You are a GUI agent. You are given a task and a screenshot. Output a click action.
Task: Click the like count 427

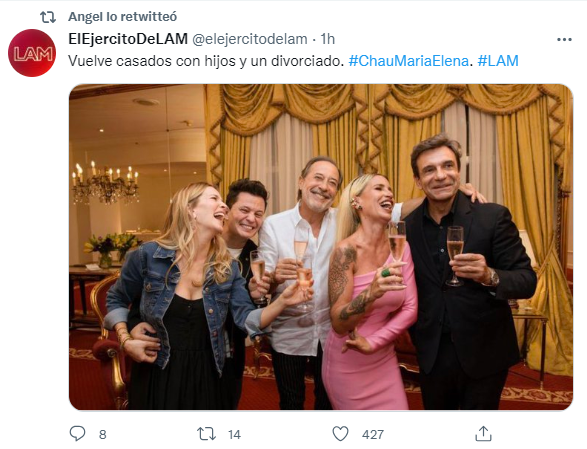point(373,434)
